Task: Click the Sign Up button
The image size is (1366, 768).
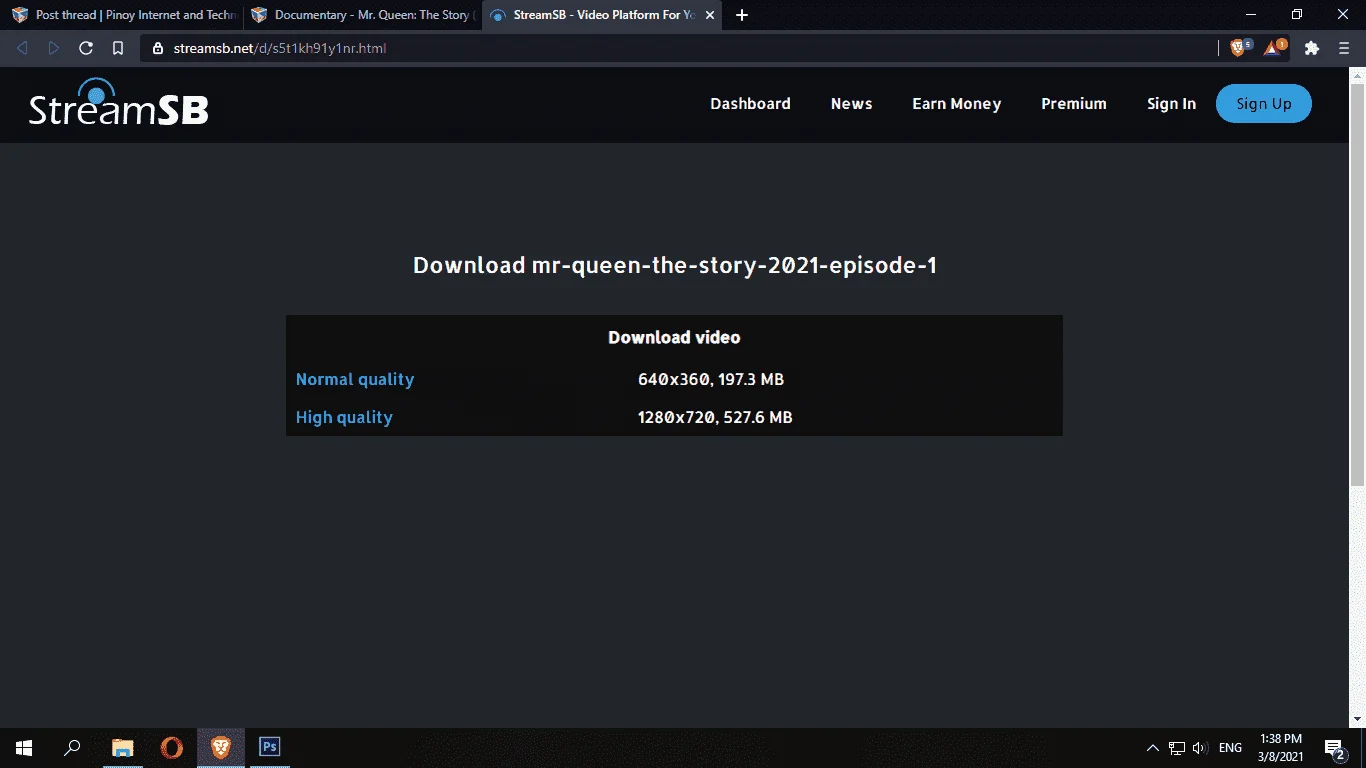Action: click(x=1264, y=104)
